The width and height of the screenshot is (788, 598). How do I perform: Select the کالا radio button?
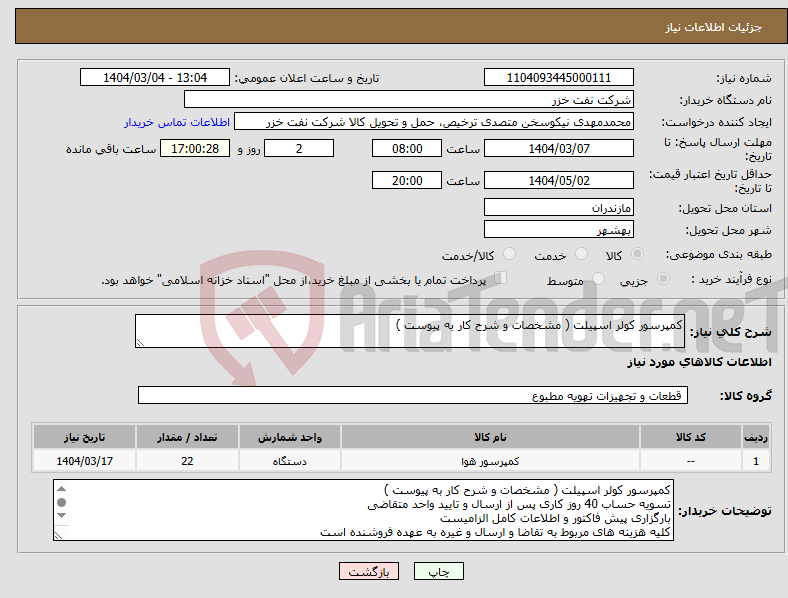click(x=637, y=254)
